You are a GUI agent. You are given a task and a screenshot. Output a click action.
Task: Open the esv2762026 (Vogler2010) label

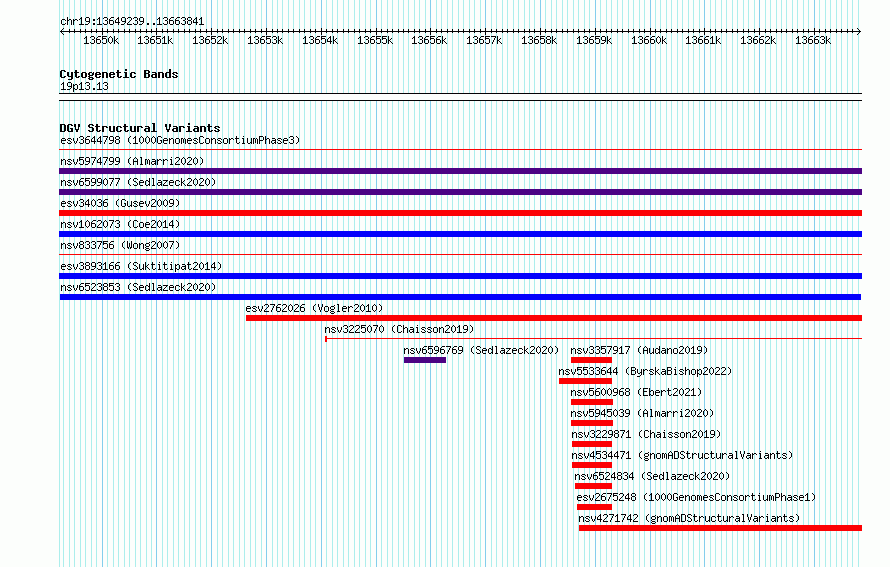pos(314,308)
